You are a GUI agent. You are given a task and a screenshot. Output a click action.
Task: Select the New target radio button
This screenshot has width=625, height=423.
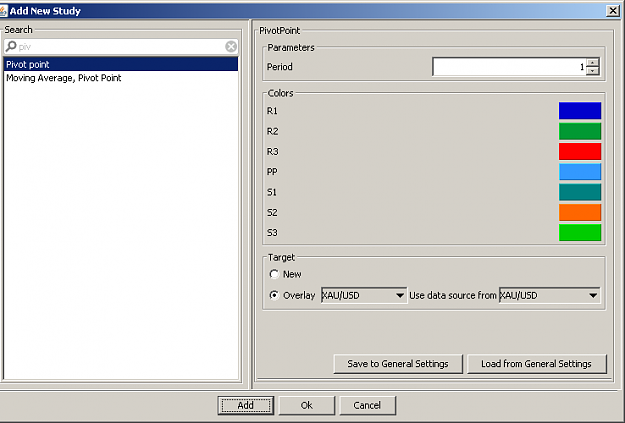(x=274, y=274)
